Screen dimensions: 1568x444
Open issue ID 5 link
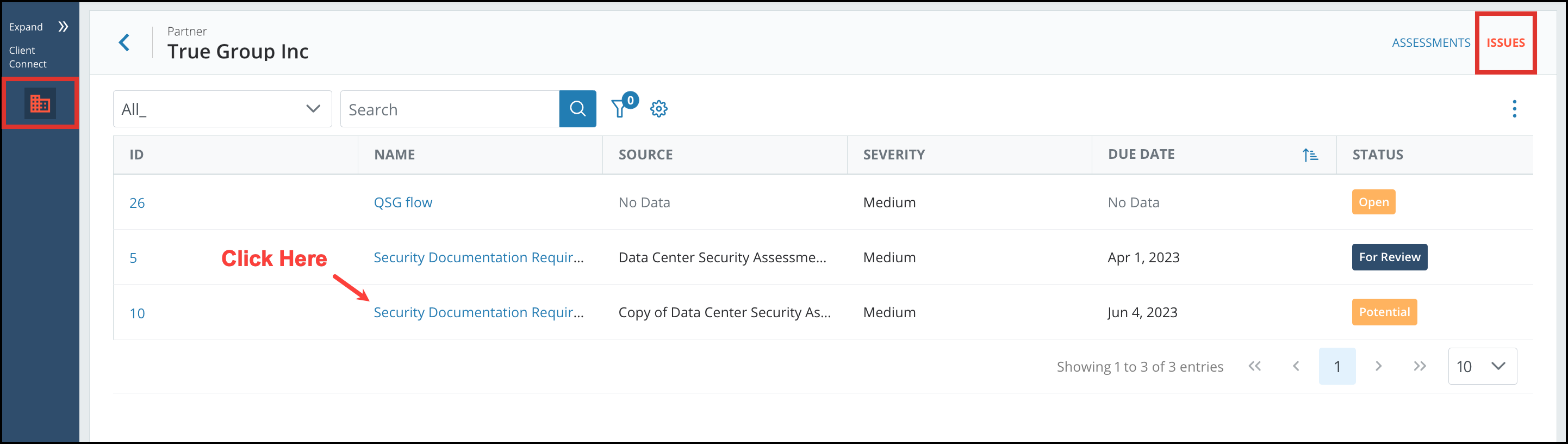pyautogui.click(x=133, y=257)
